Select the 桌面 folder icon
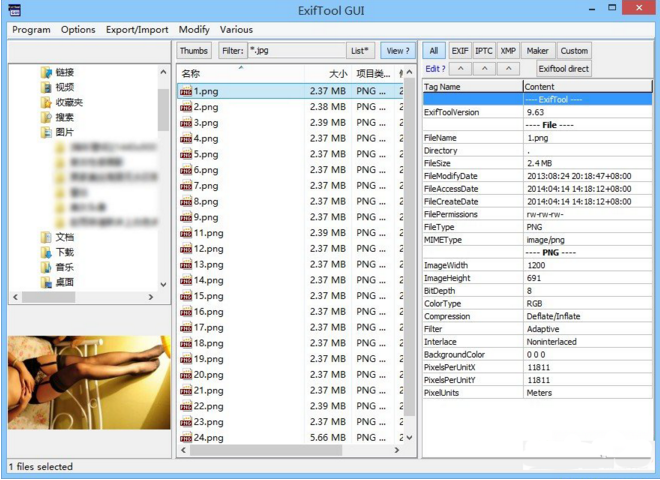 coord(46,282)
